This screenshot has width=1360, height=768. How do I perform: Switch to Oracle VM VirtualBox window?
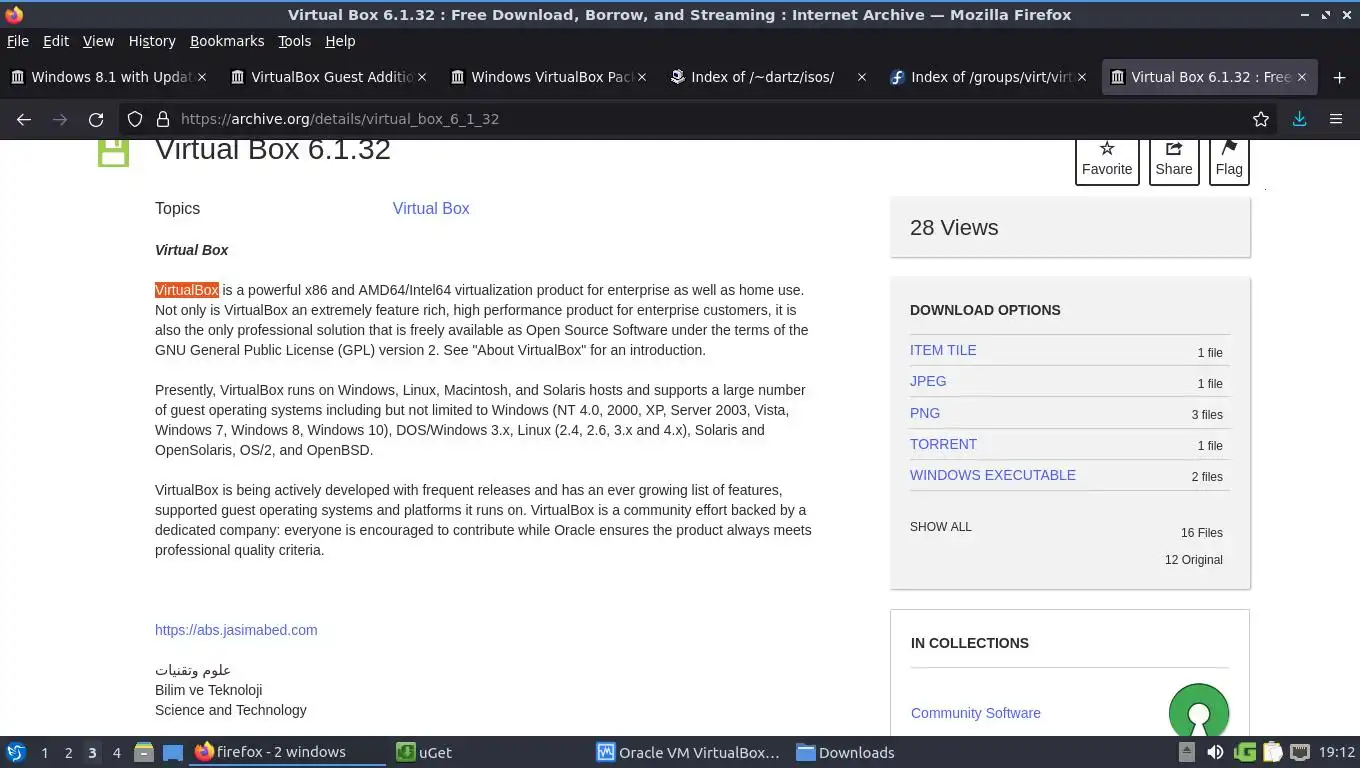[x=688, y=752]
